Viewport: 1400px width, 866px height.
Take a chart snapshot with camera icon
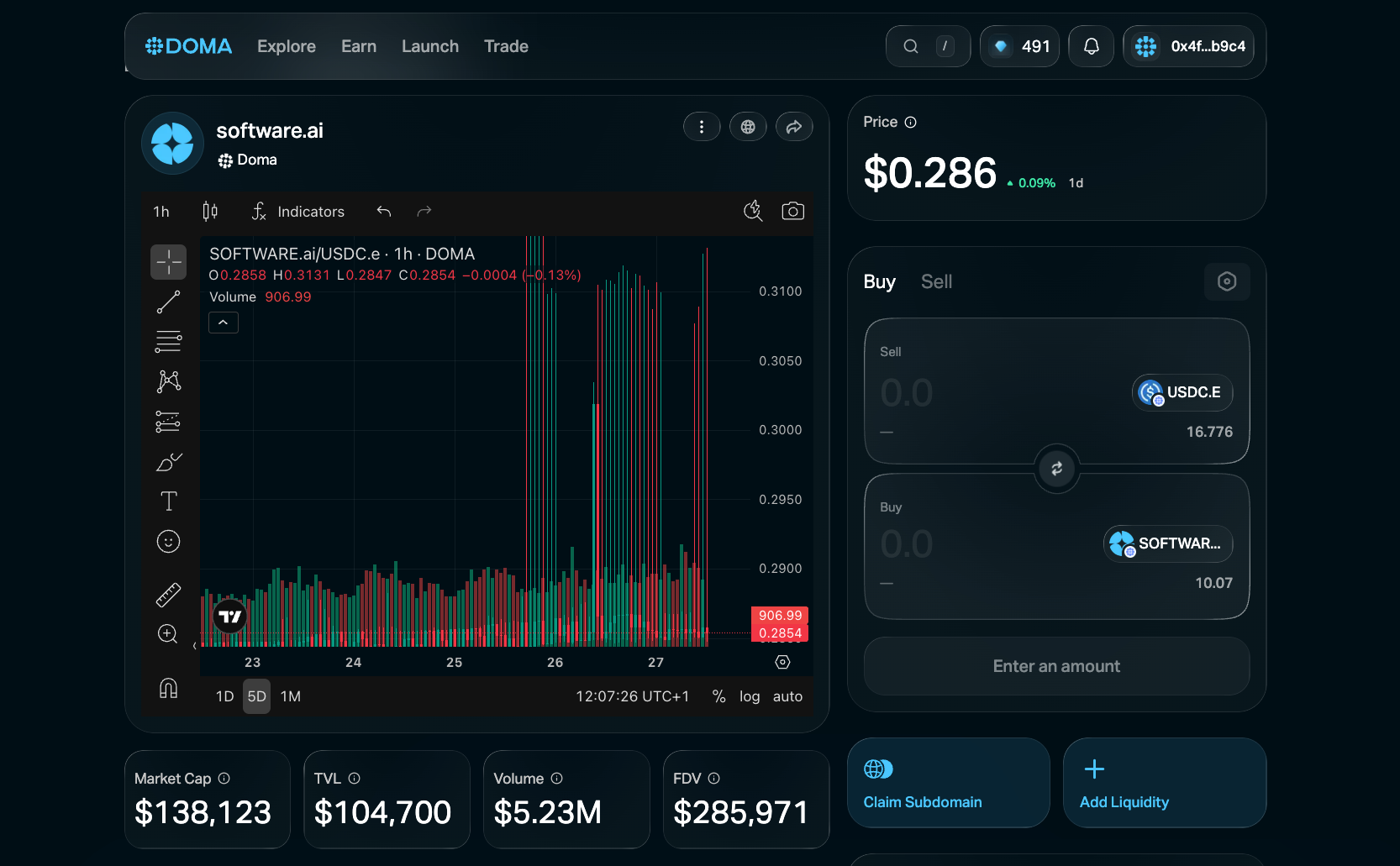pyautogui.click(x=792, y=212)
